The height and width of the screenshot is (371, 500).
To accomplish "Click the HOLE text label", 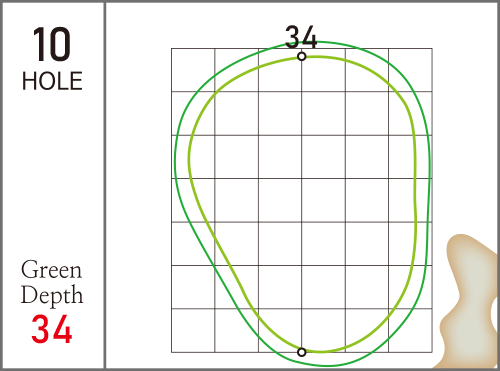I will click(x=52, y=81).
